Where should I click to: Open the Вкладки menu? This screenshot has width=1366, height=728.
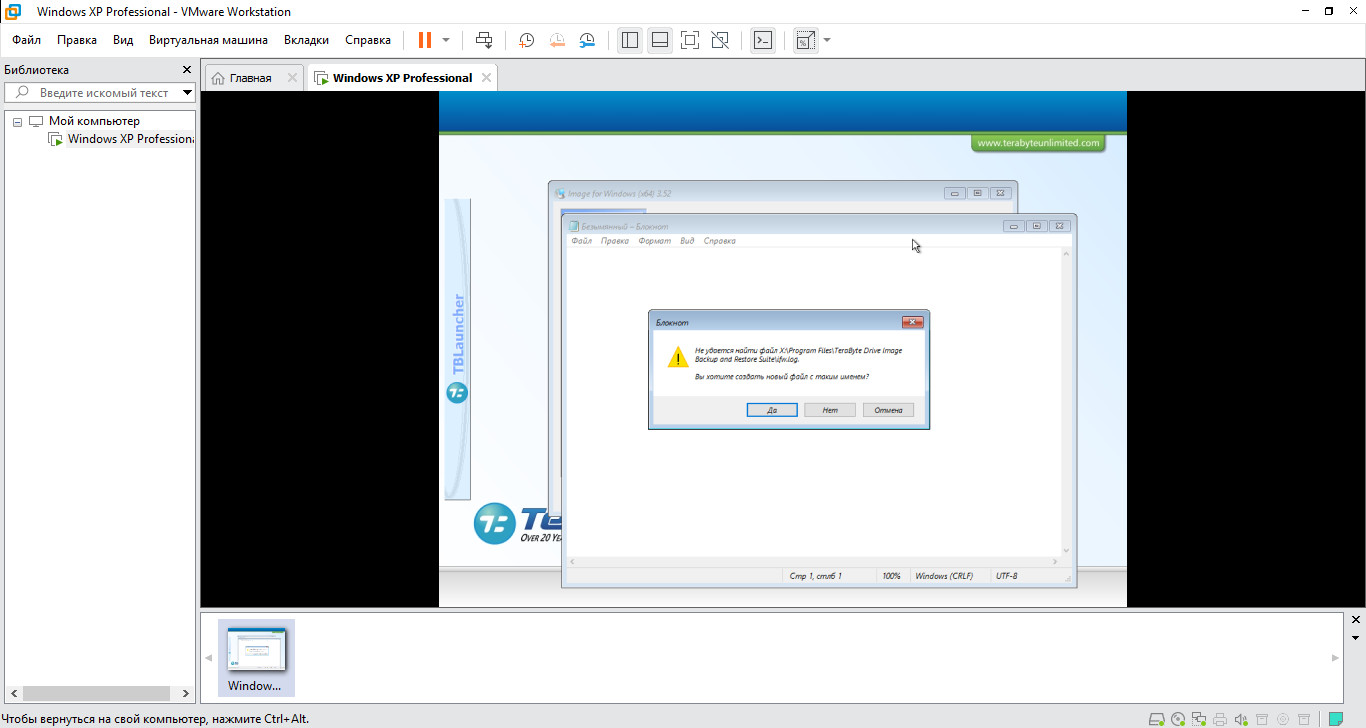pyautogui.click(x=306, y=40)
